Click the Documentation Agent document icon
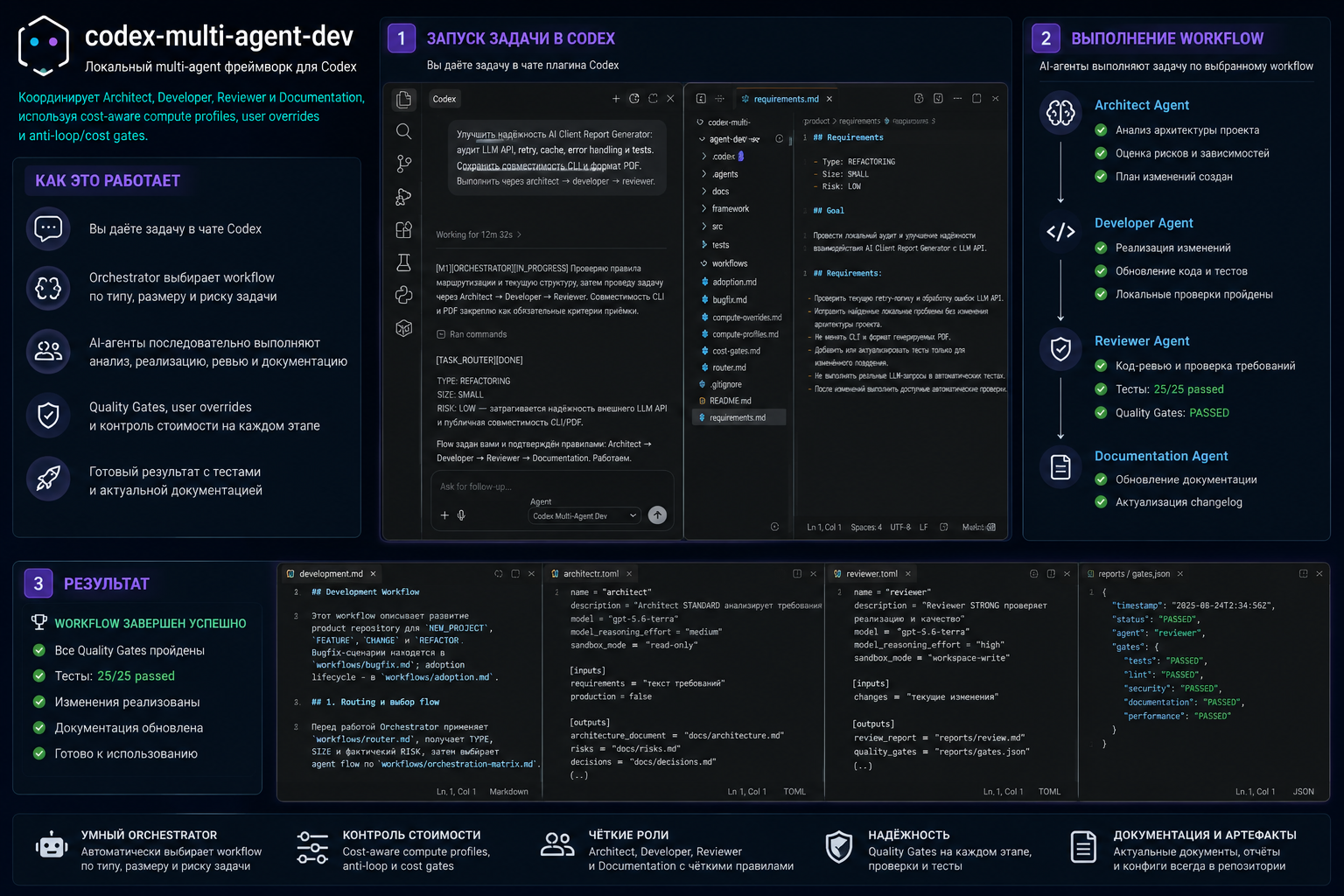Image resolution: width=1344 pixels, height=896 pixels. (x=1060, y=467)
